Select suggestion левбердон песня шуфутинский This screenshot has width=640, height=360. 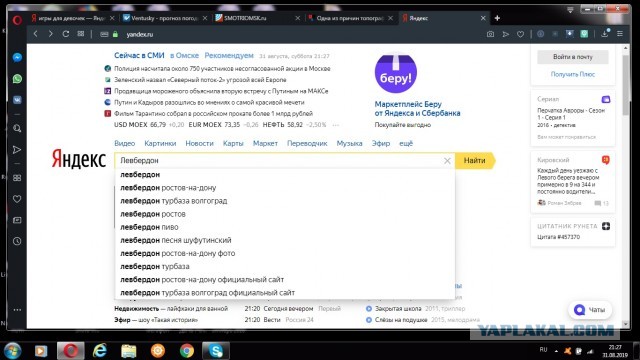(285, 240)
